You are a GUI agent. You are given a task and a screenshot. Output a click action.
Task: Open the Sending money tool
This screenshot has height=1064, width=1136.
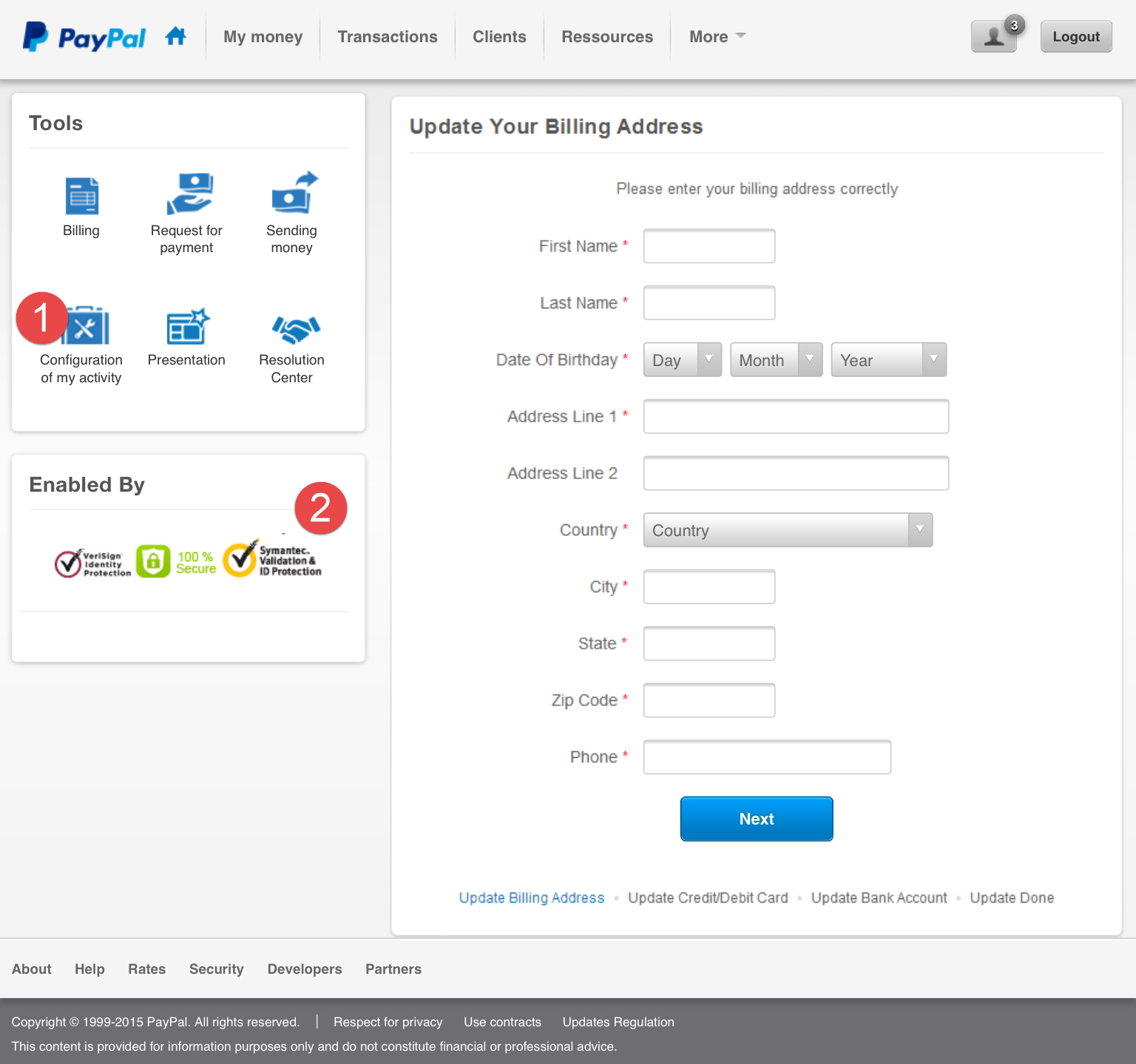pyautogui.click(x=294, y=194)
